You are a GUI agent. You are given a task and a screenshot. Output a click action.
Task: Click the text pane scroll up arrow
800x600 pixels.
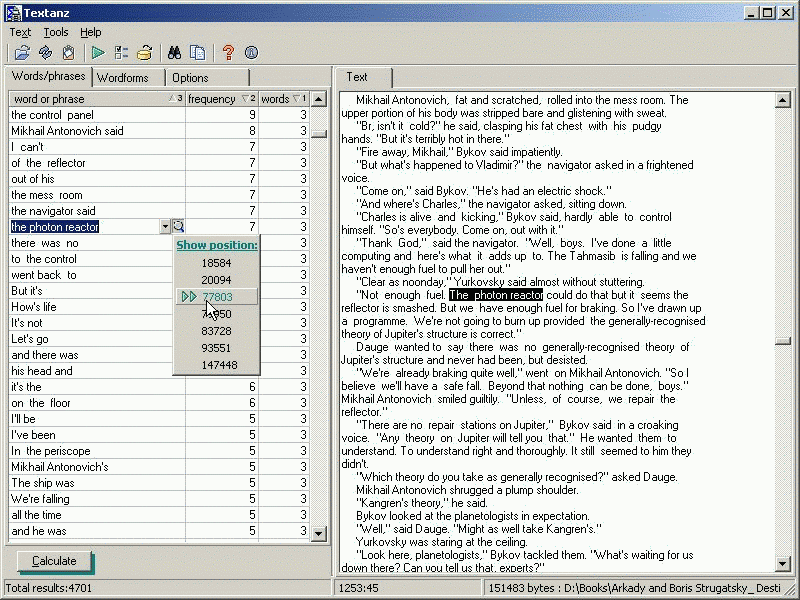[x=783, y=100]
